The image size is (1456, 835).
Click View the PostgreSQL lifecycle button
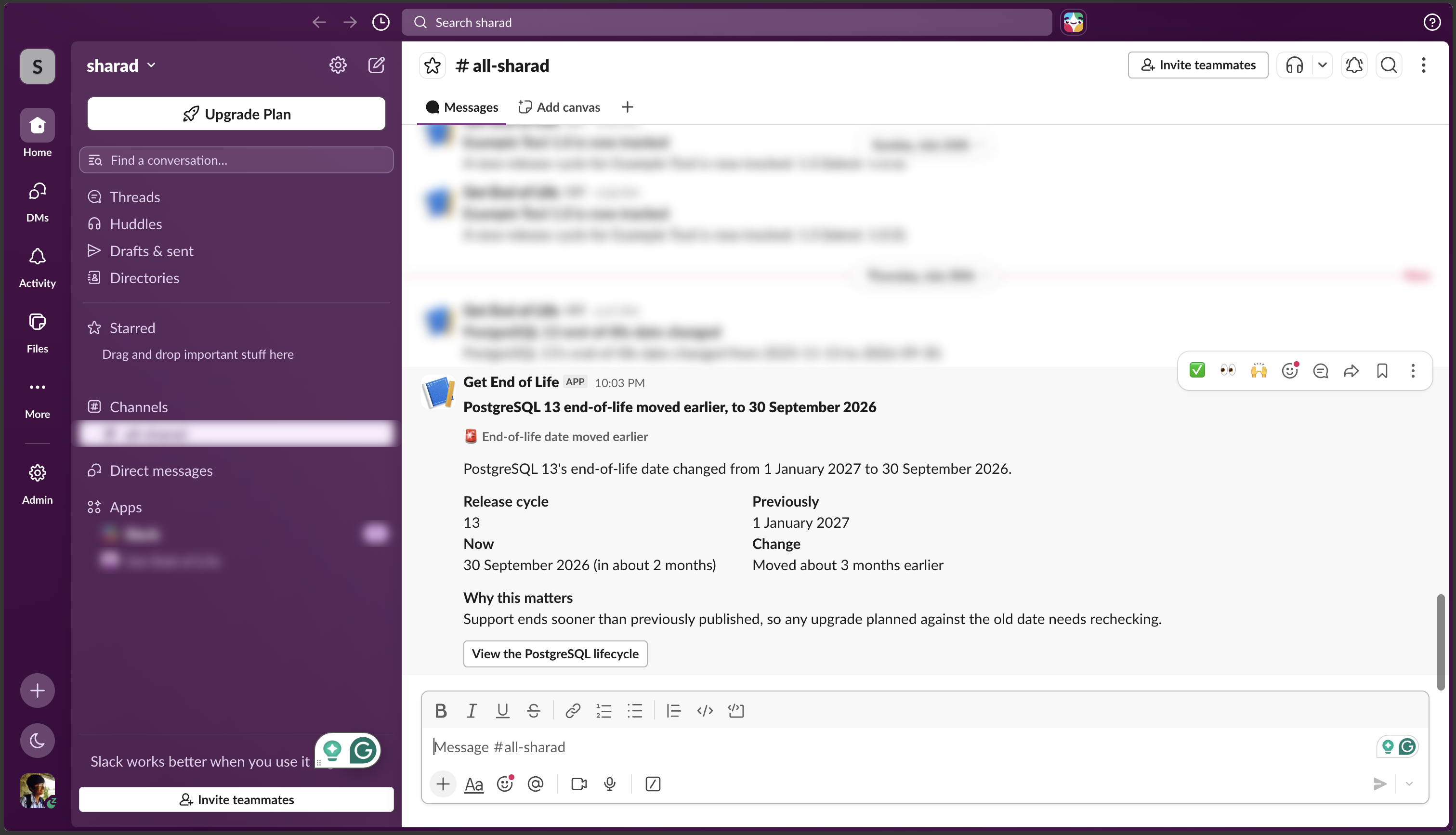[555, 654]
